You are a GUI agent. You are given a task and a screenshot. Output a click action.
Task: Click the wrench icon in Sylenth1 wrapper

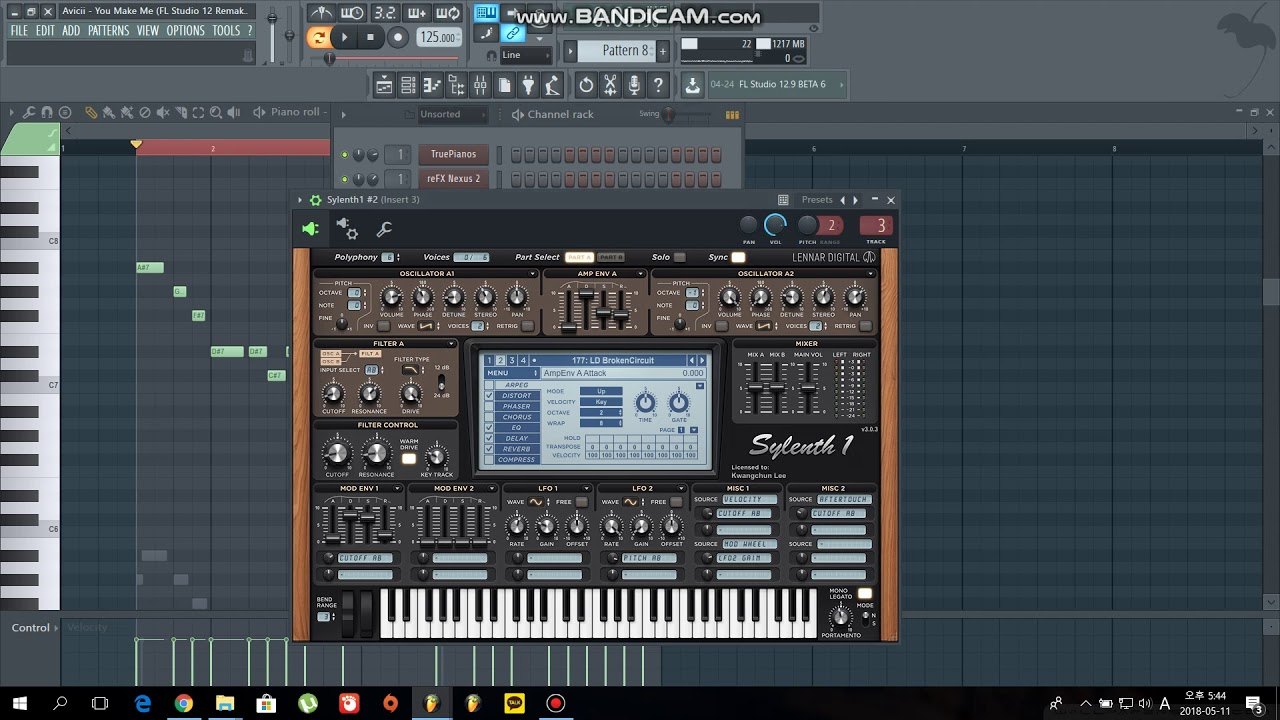(x=384, y=230)
